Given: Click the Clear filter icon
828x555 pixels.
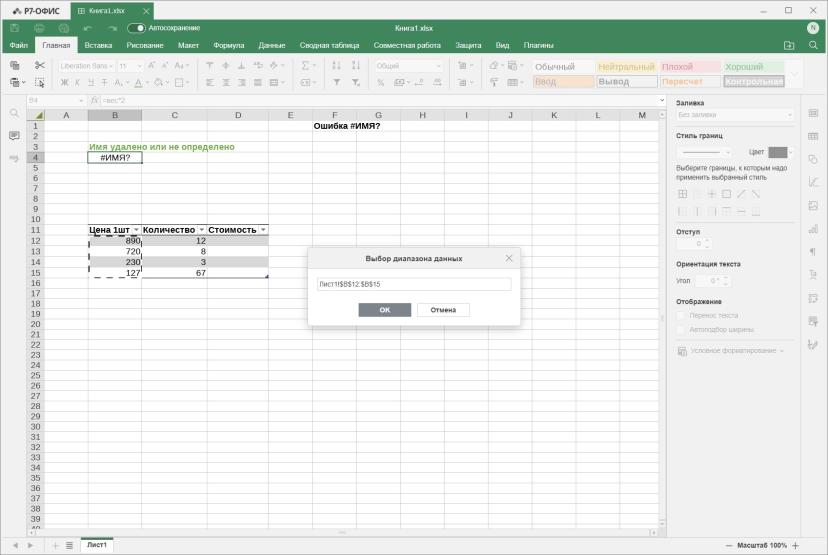Looking at the screenshot, I should coord(356,82).
